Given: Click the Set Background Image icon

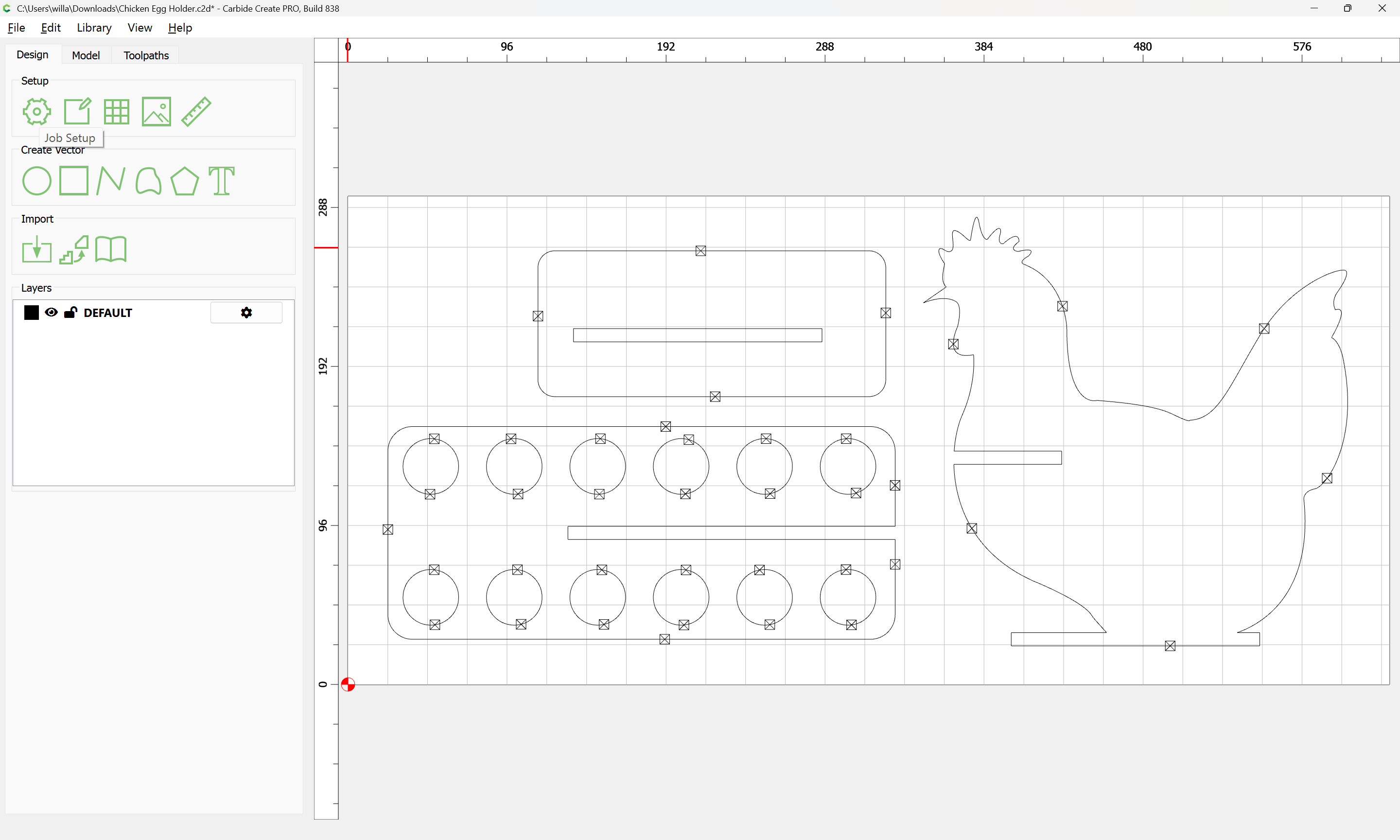Looking at the screenshot, I should [x=156, y=111].
